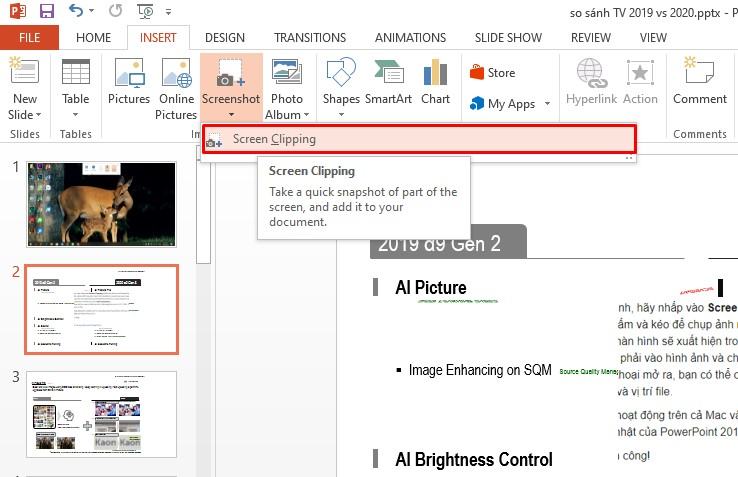
Task: Select the VIEW tab
Action: (x=653, y=38)
